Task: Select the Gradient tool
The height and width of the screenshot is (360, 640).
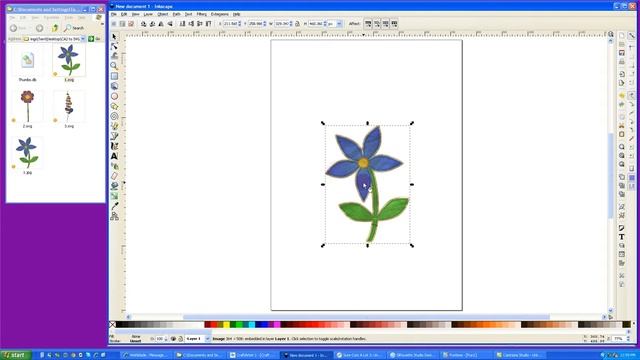Action: click(114, 196)
